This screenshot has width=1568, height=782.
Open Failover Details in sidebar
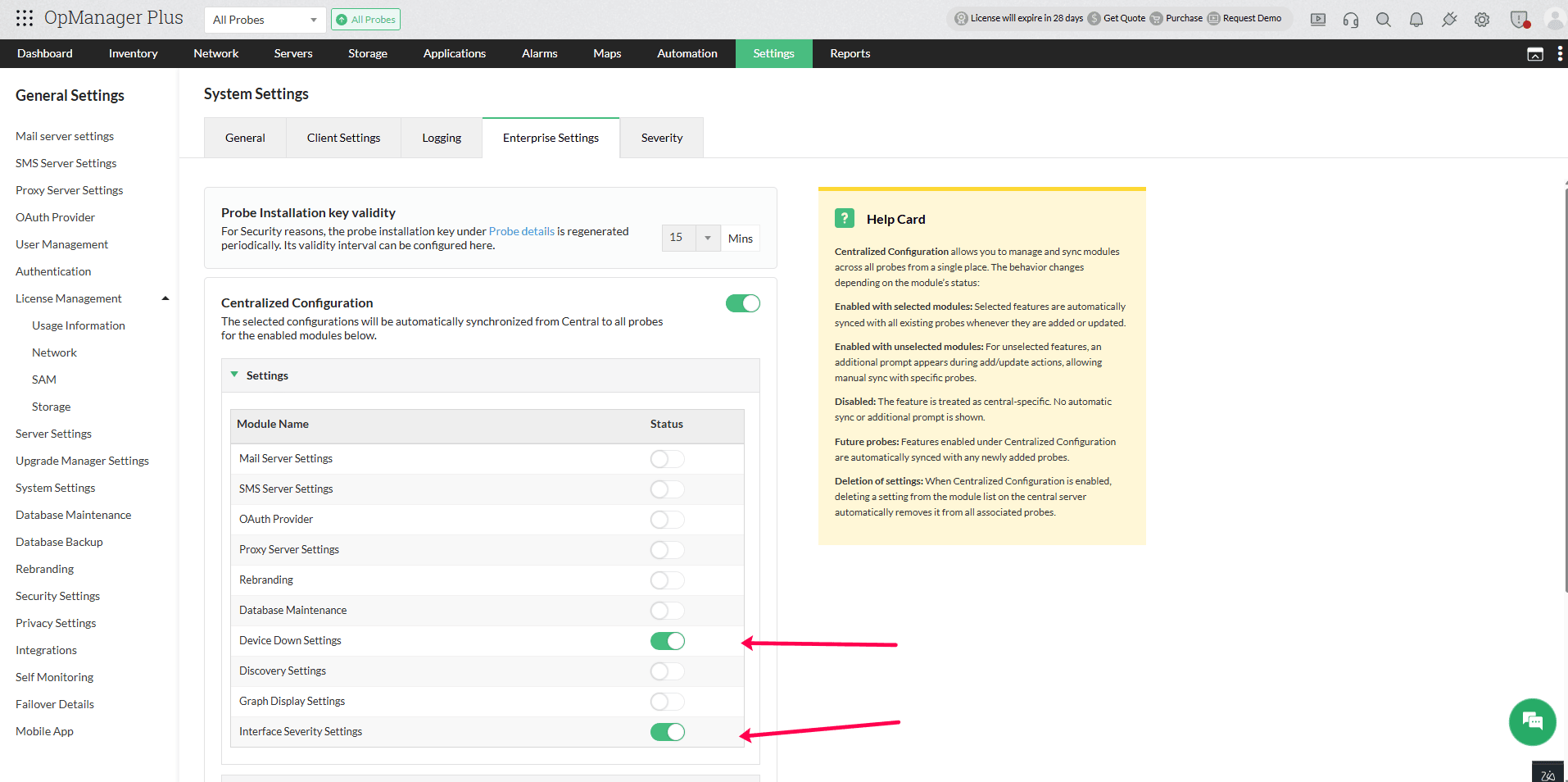(55, 704)
